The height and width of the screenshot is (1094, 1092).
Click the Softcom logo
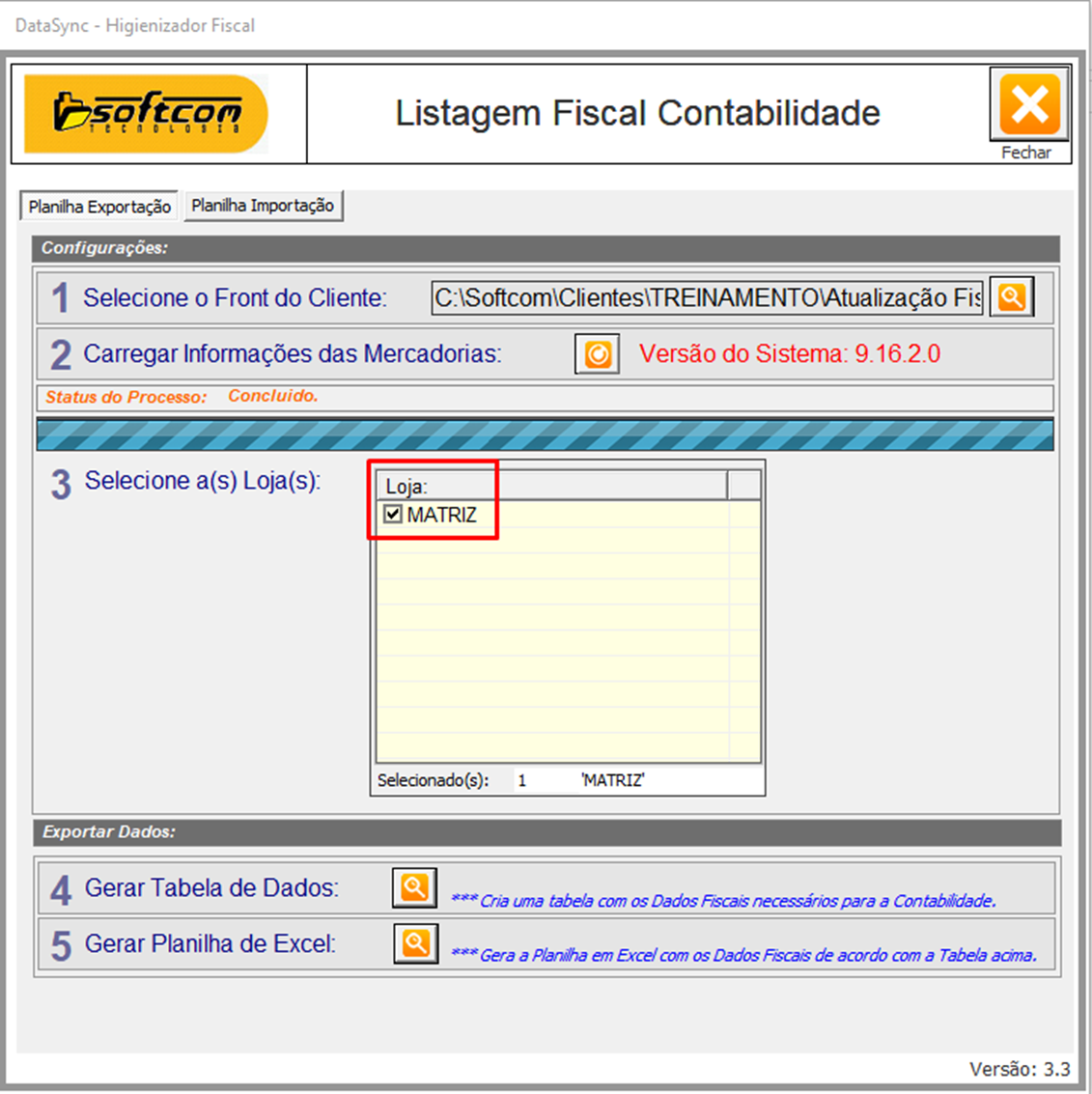click(146, 114)
